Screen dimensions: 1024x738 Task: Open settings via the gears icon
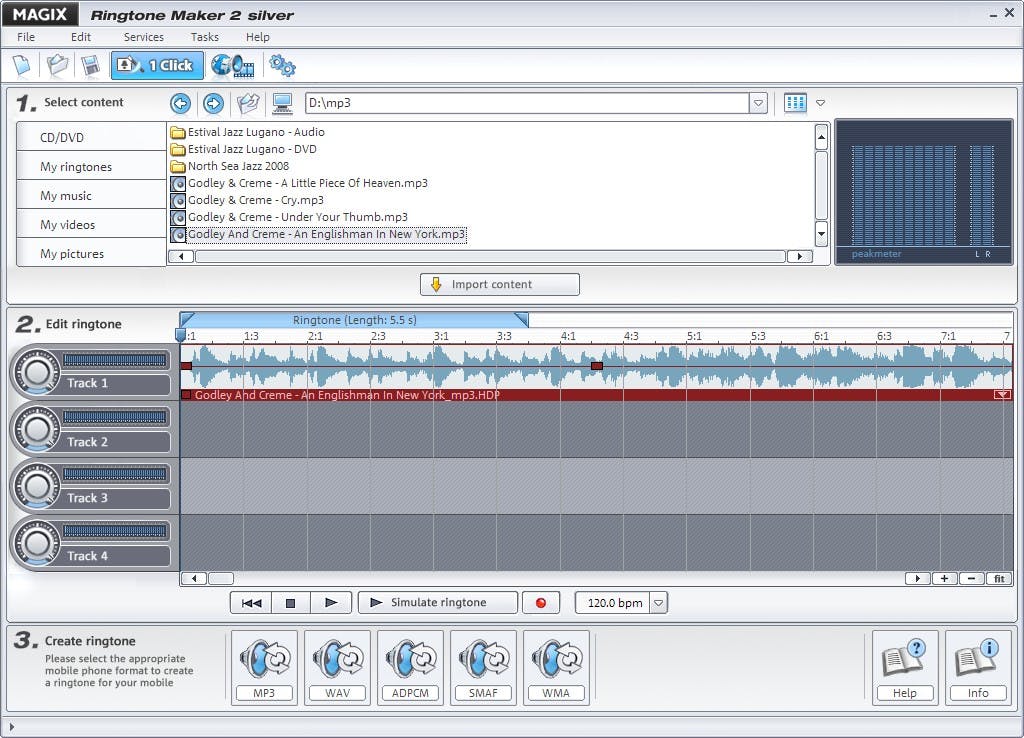(x=282, y=65)
